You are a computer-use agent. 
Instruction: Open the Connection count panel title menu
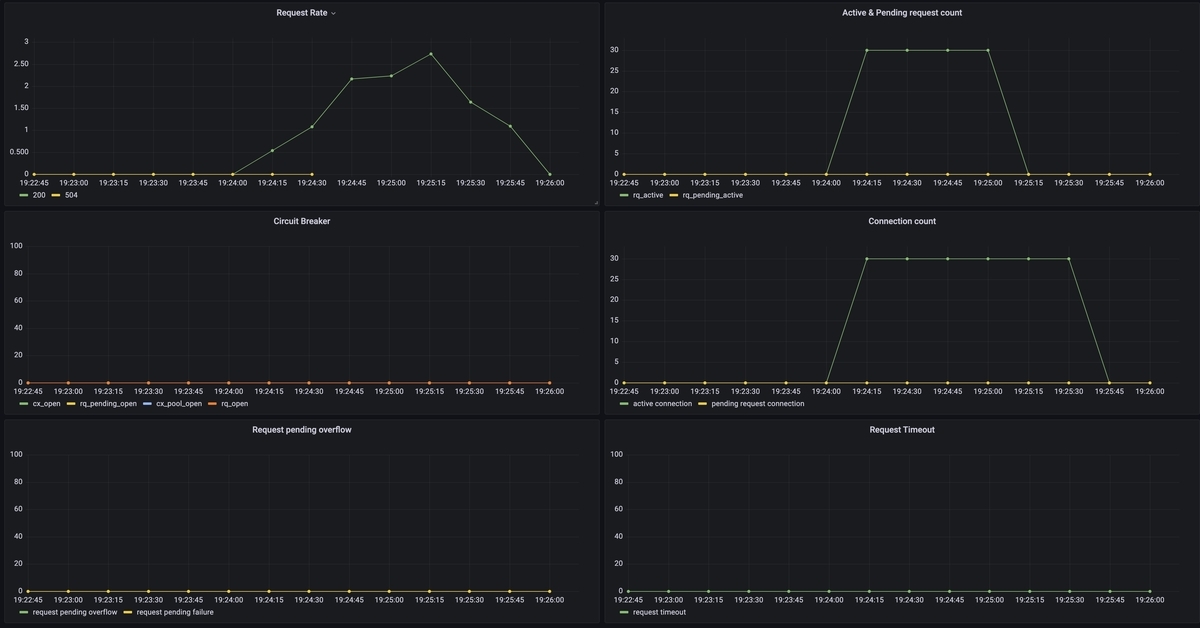tap(902, 221)
